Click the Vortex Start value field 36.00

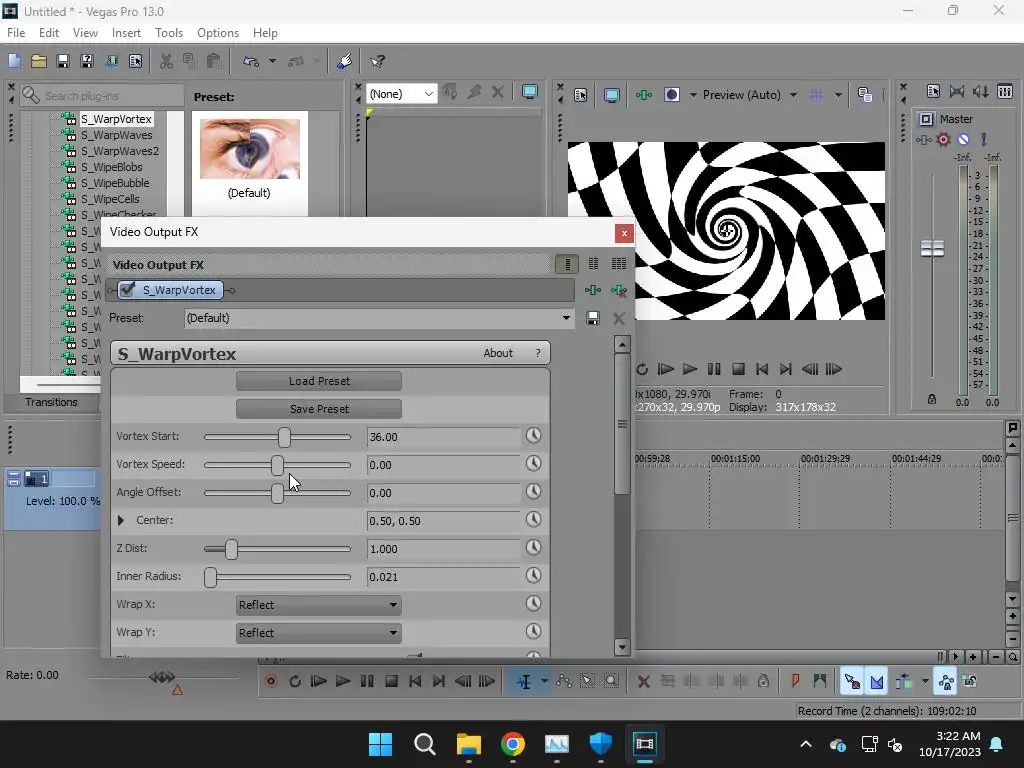point(443,437)
